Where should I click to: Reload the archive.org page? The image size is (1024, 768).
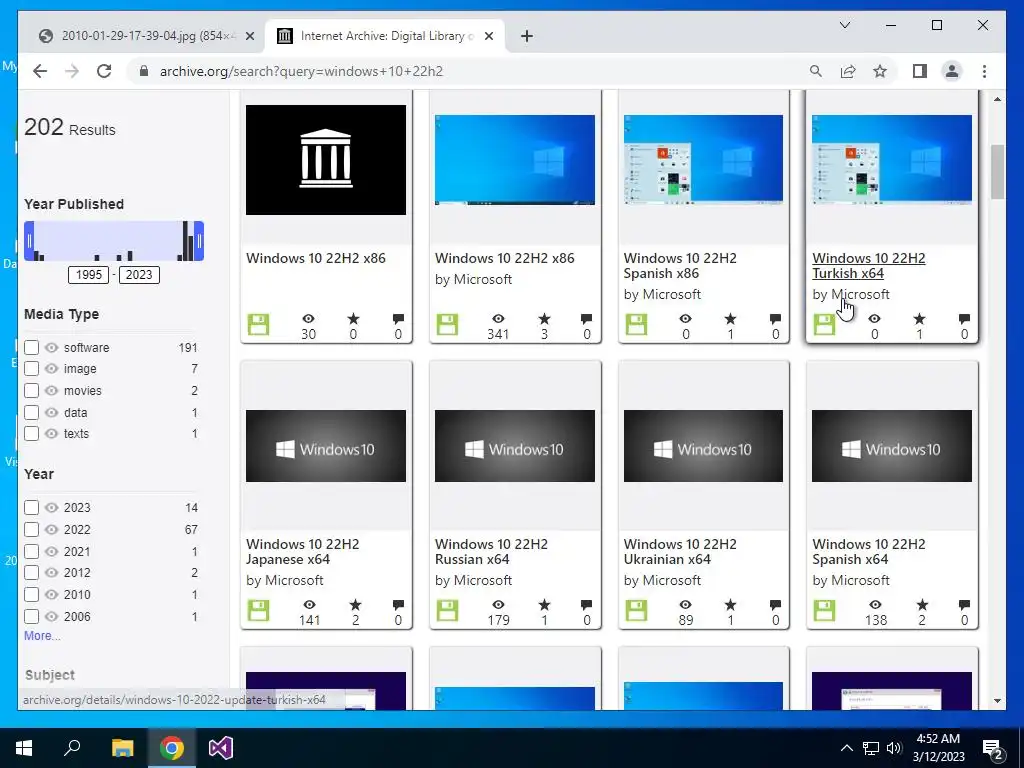click(x=104, y=71)
